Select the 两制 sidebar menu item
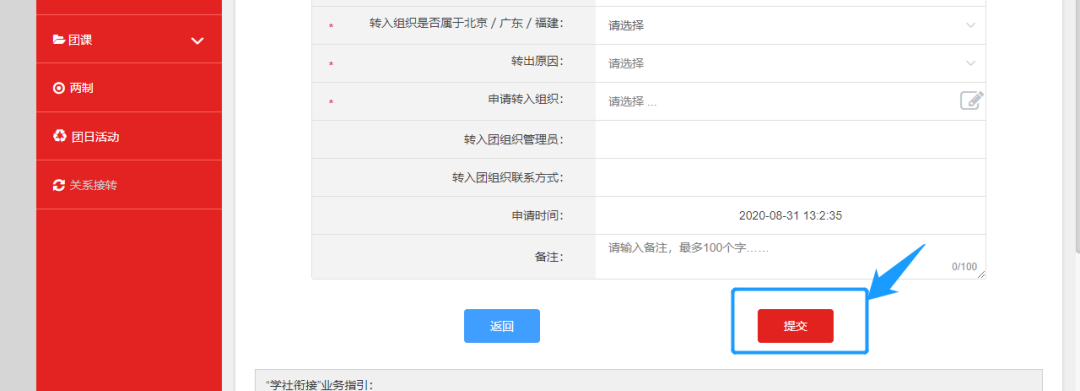Screen dimensions: 1080x391 [129, 88]
